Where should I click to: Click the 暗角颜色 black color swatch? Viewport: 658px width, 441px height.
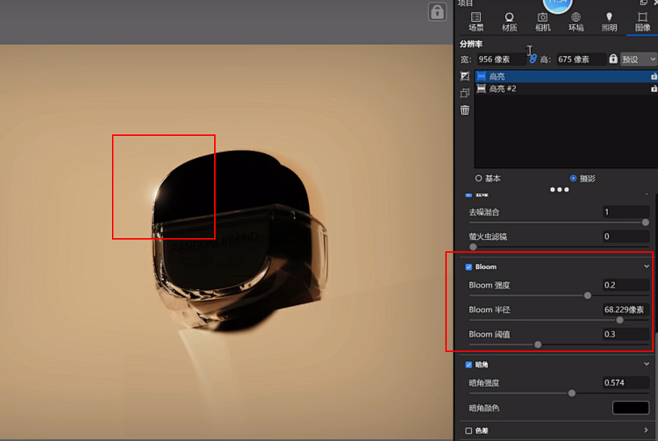click(630, 408)
